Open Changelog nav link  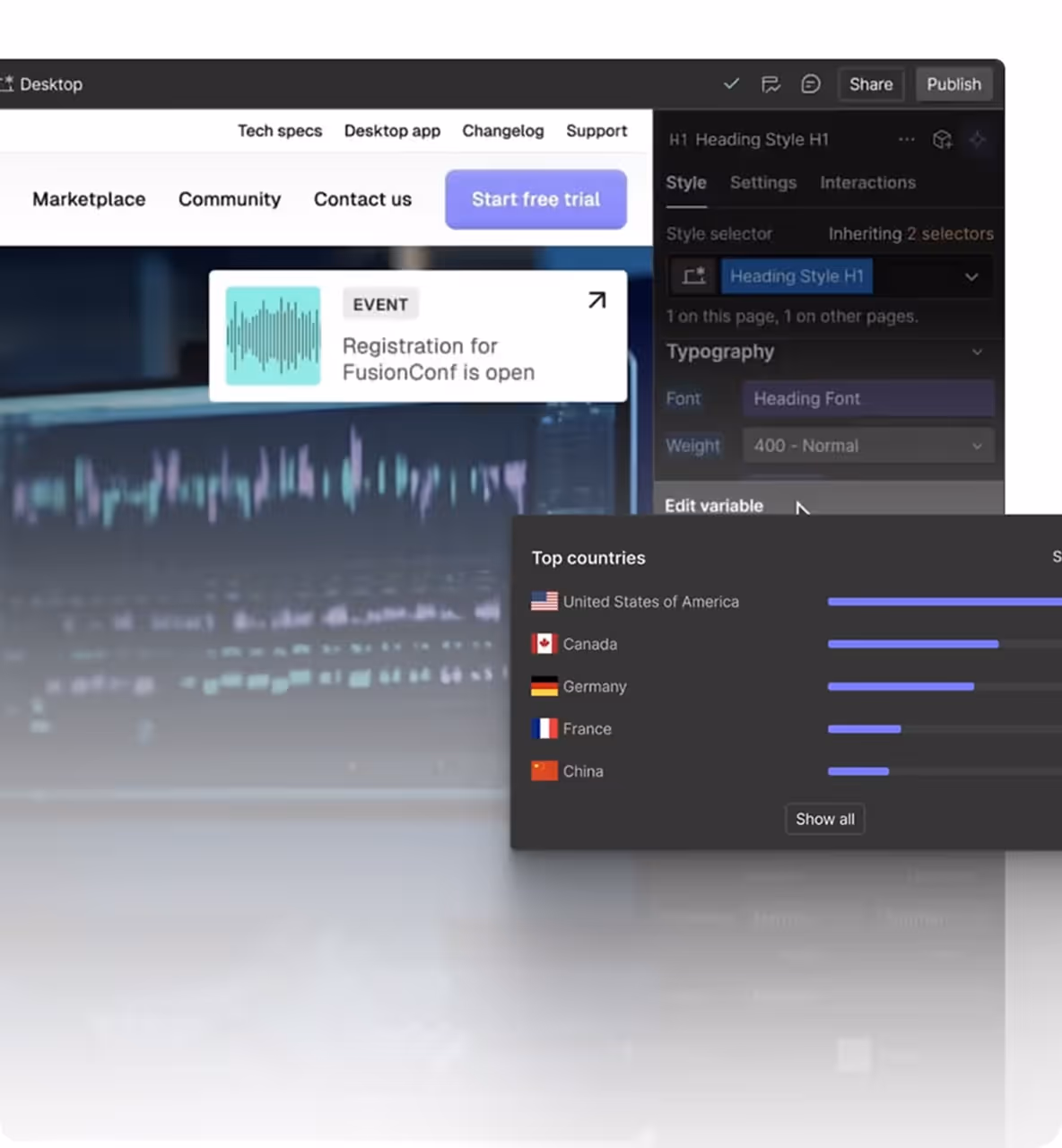(x=503, y=131)
